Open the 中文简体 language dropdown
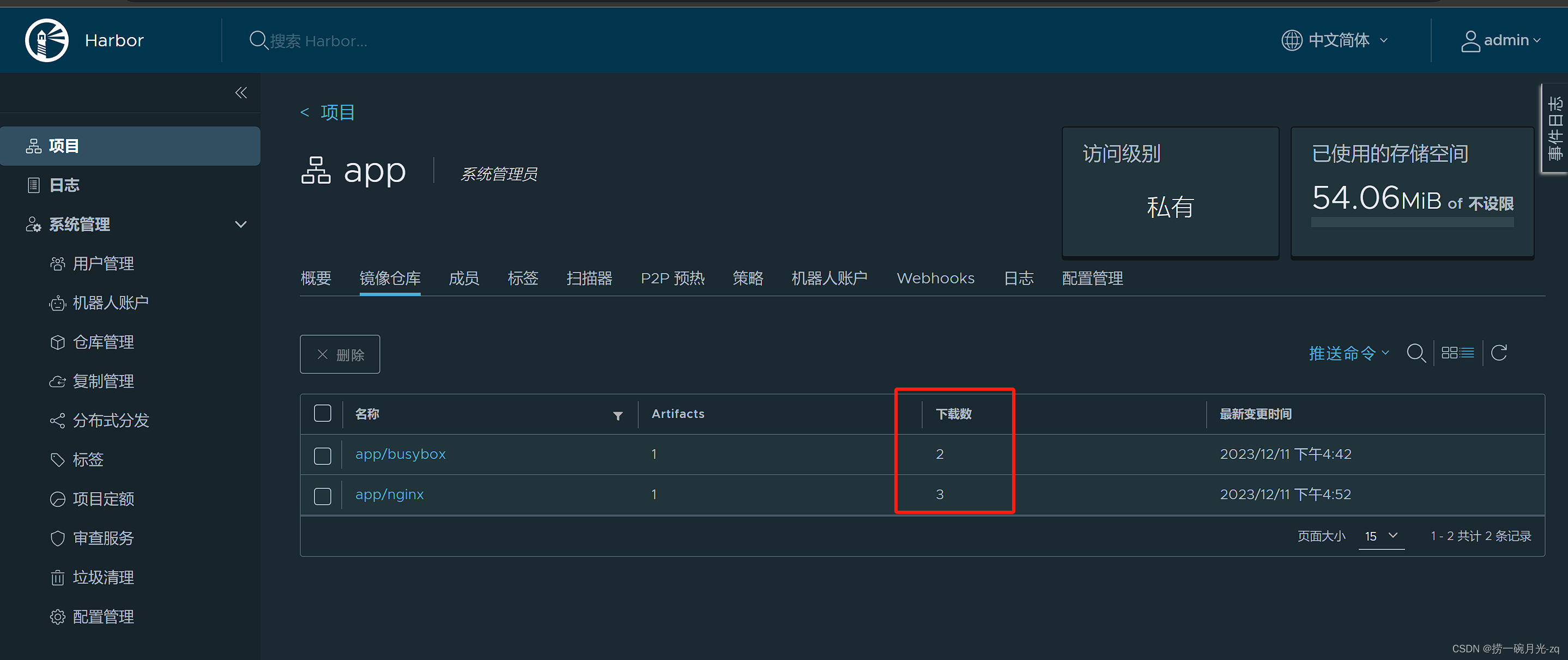Image resolution: width=1568 pixels, height=660 pixels. pos(1334,40)
